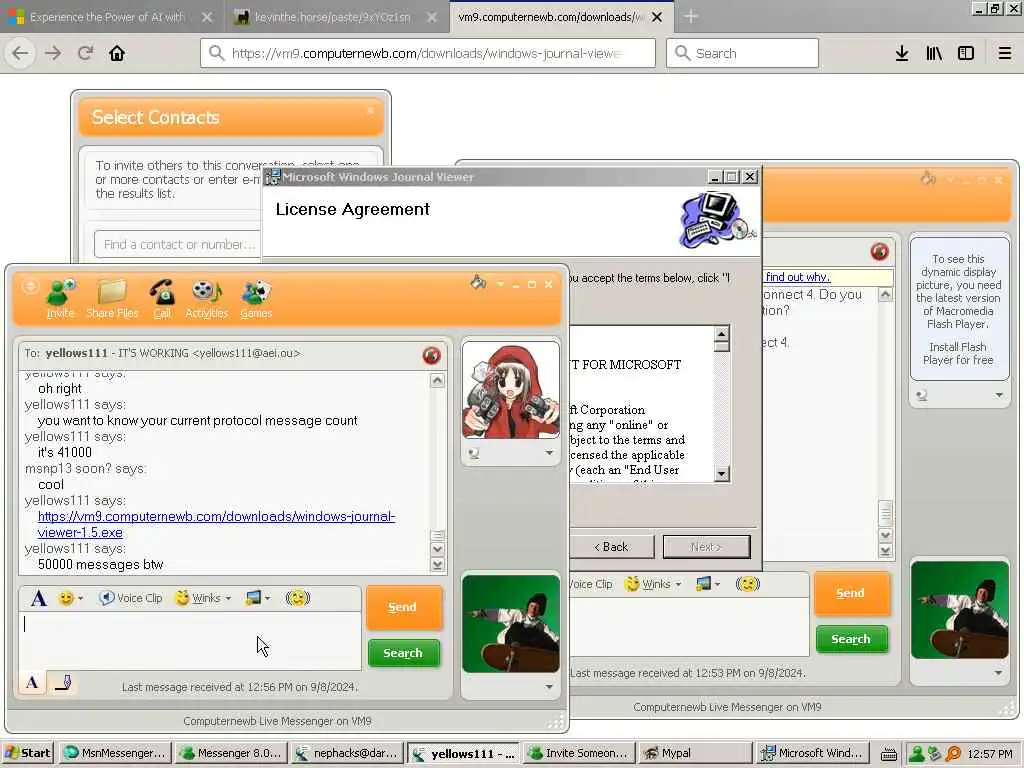Click the browser home icon

[117, 53]
